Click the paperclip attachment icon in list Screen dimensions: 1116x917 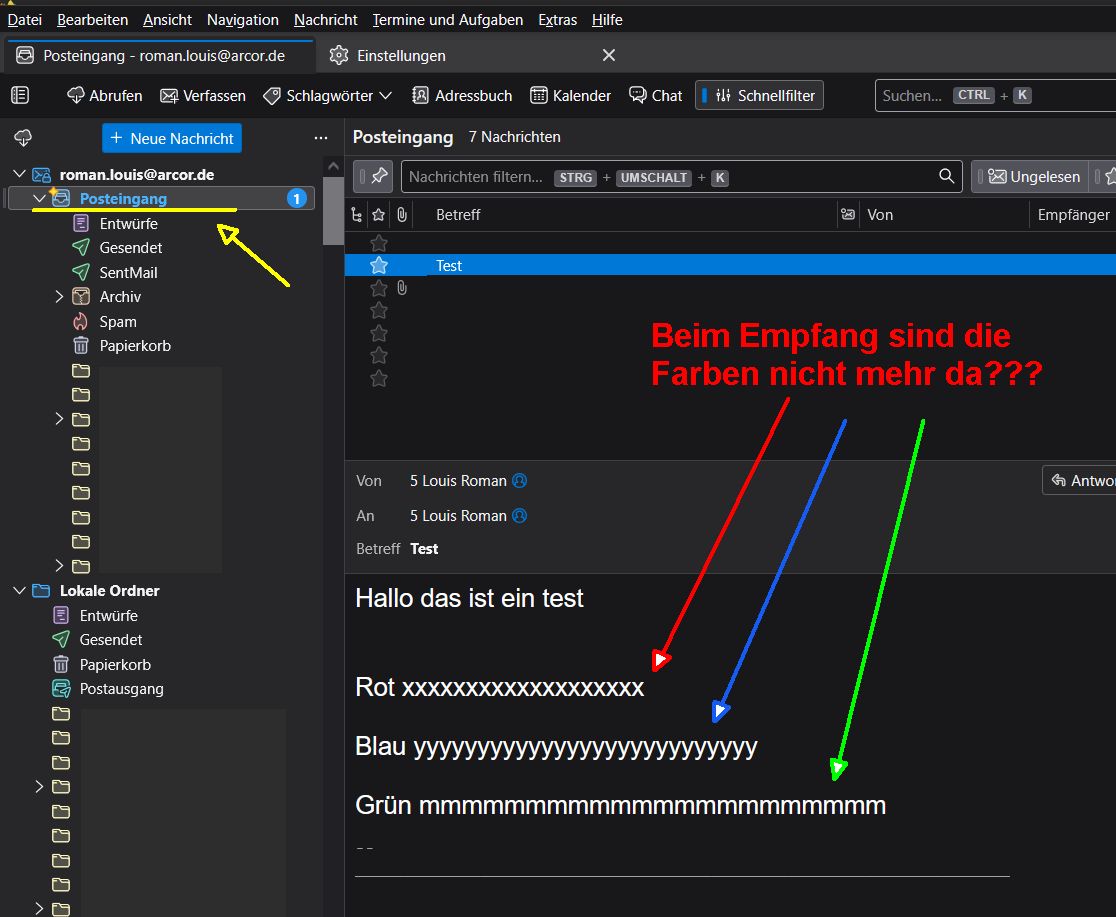pyautogui.click(x=402, y=288)
